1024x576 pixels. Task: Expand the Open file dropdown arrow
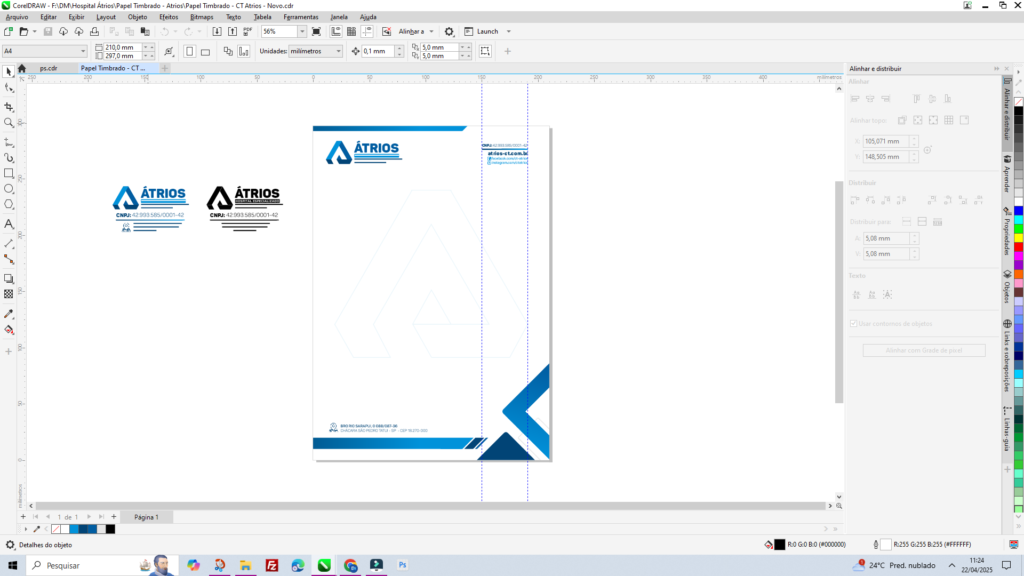click(34, 31)
